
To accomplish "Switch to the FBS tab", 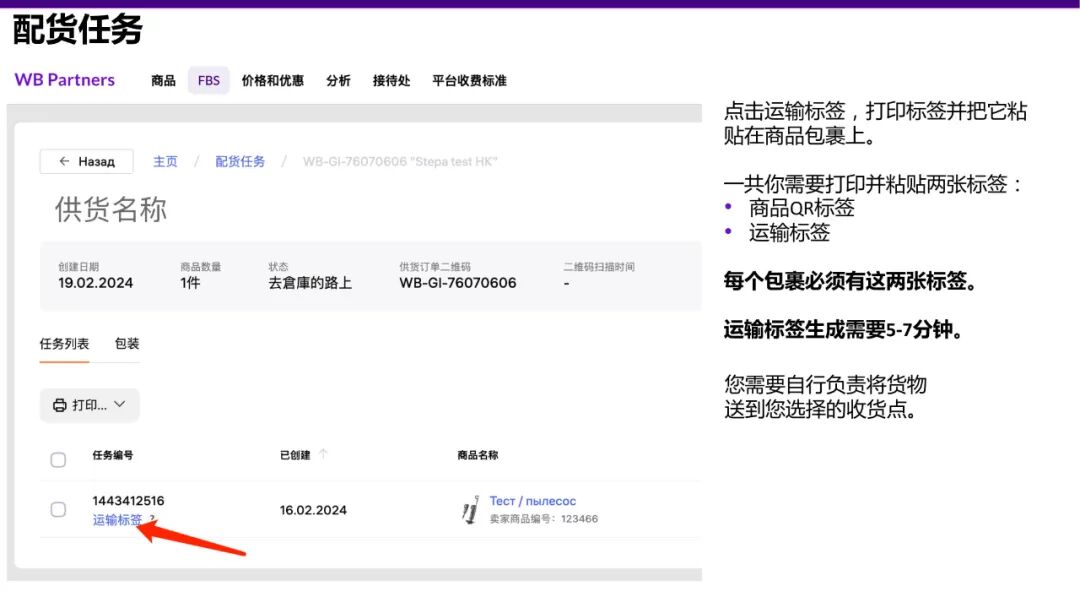I will point(208,80).
